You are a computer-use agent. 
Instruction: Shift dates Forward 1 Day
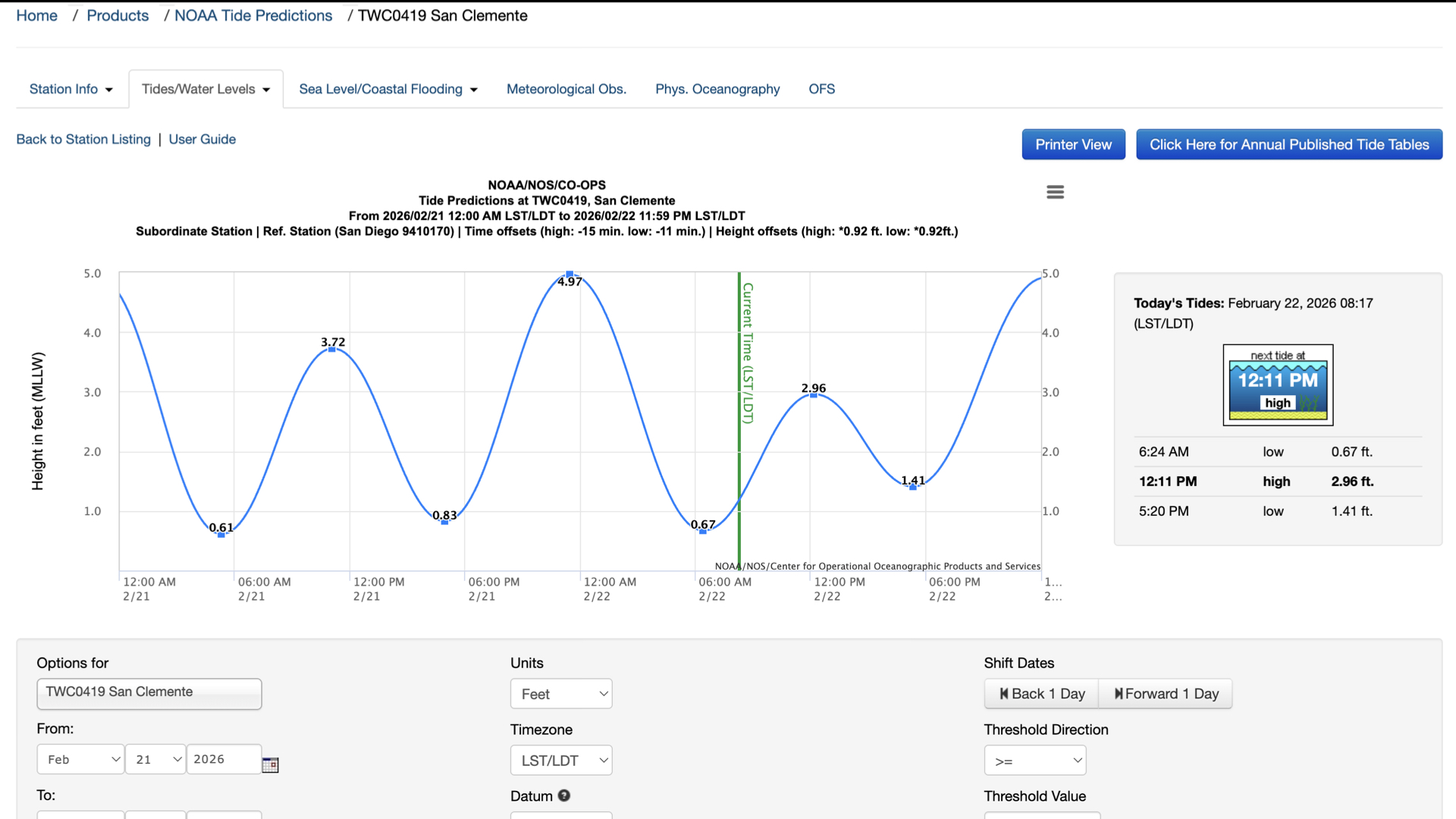click(1166, 694)
